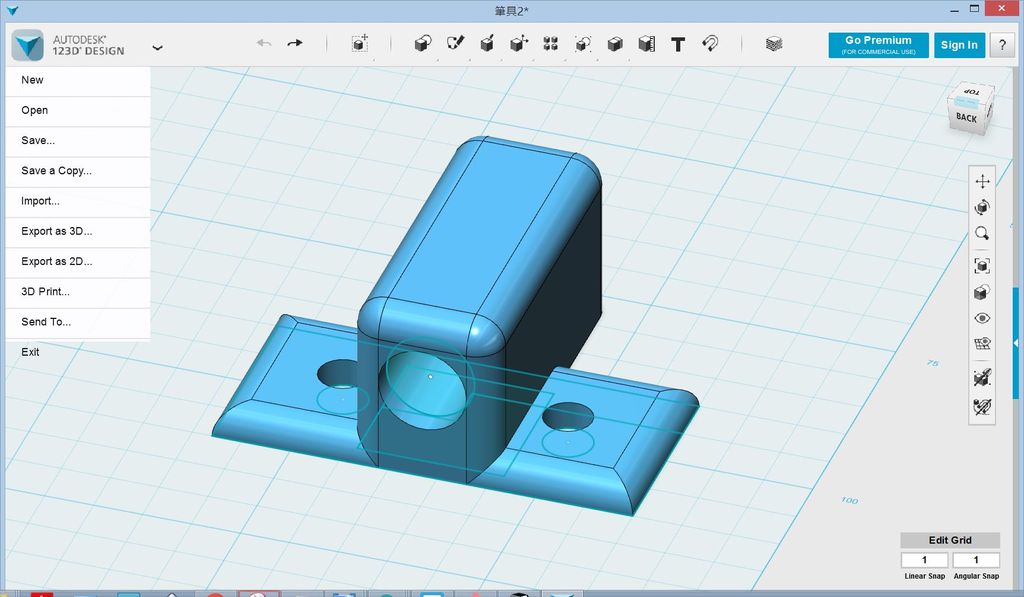Screen dimensions: 1024x597
Task: Open the Primitives tool
Action: coord(423,44)
